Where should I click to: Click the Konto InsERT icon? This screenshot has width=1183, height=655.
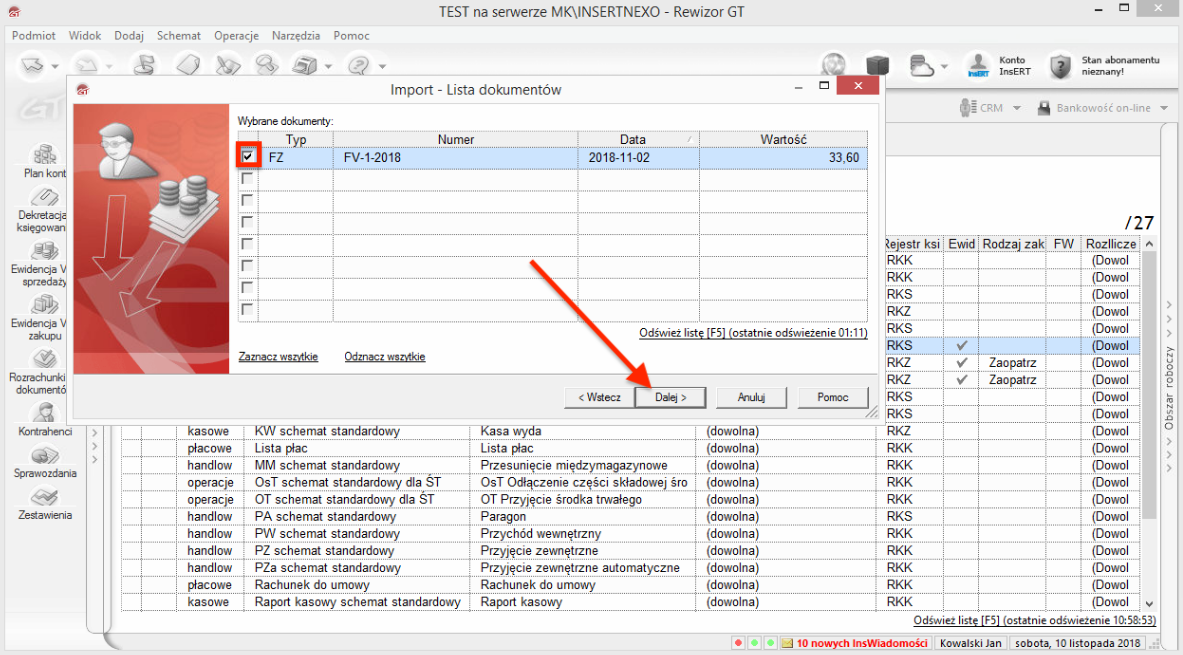pyautogui.click(x=977, y=66)
